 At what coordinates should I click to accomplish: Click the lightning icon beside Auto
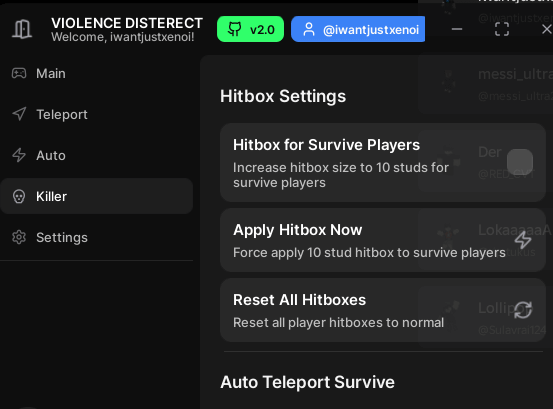pyautogui.click(x=19, y=155)
